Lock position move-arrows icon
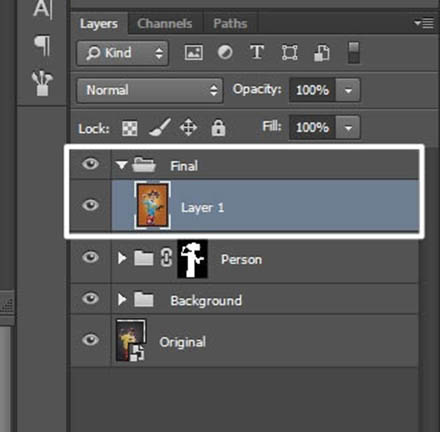The height and width of the screenshot is (432, 440). [x=188, y=127]
